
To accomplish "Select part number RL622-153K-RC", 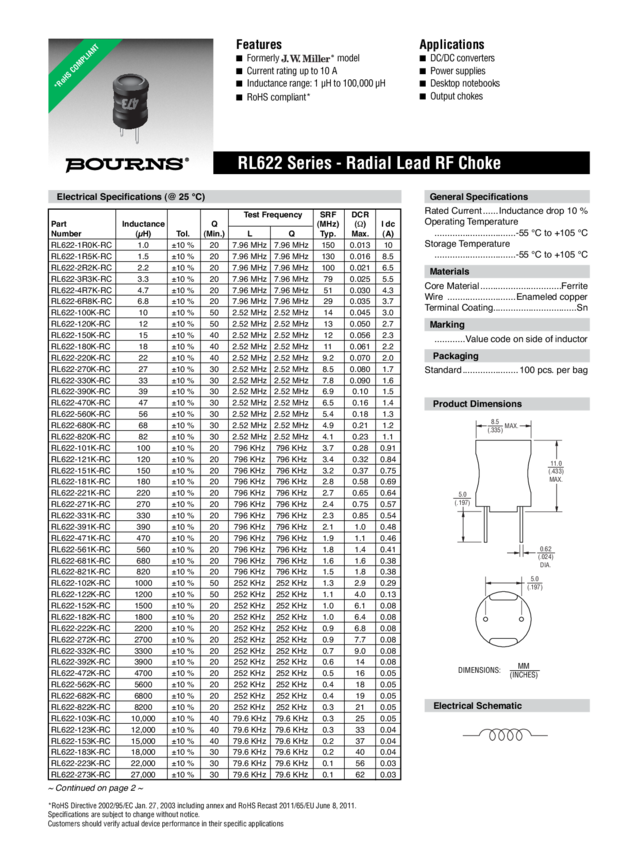I will 80,740.
